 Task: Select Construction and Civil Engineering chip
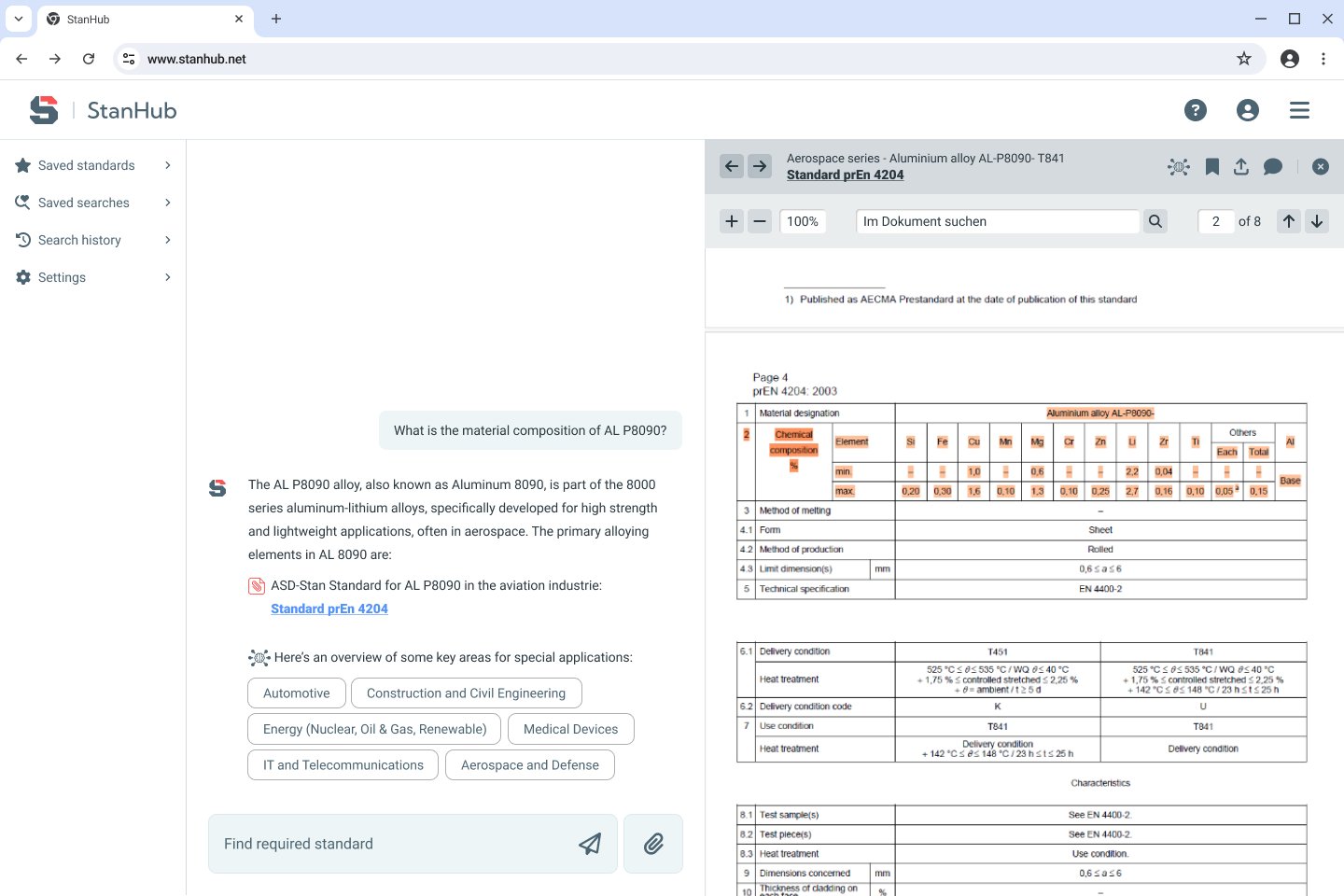(x=467, y=693)
